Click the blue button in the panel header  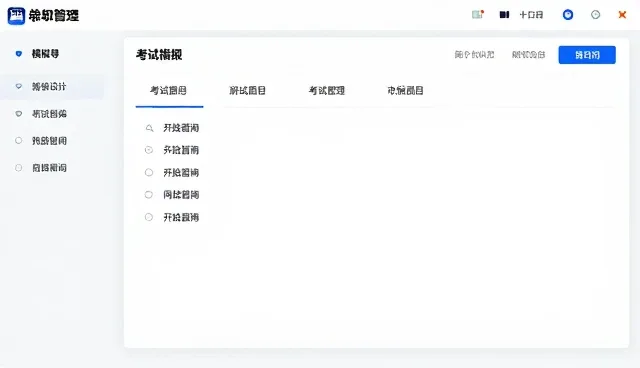tap(587, 55)
